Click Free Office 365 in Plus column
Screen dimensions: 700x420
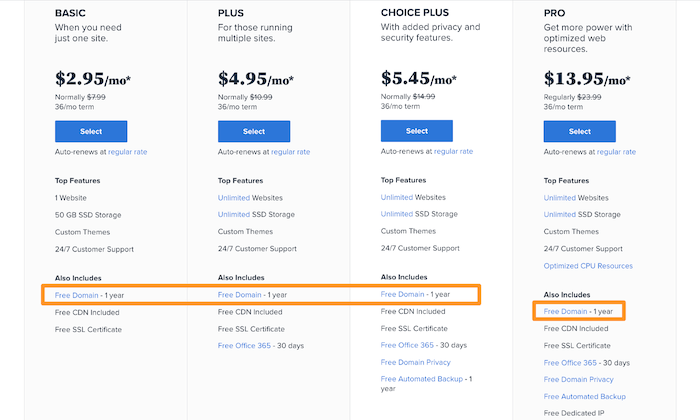click(x=241, y=345)
